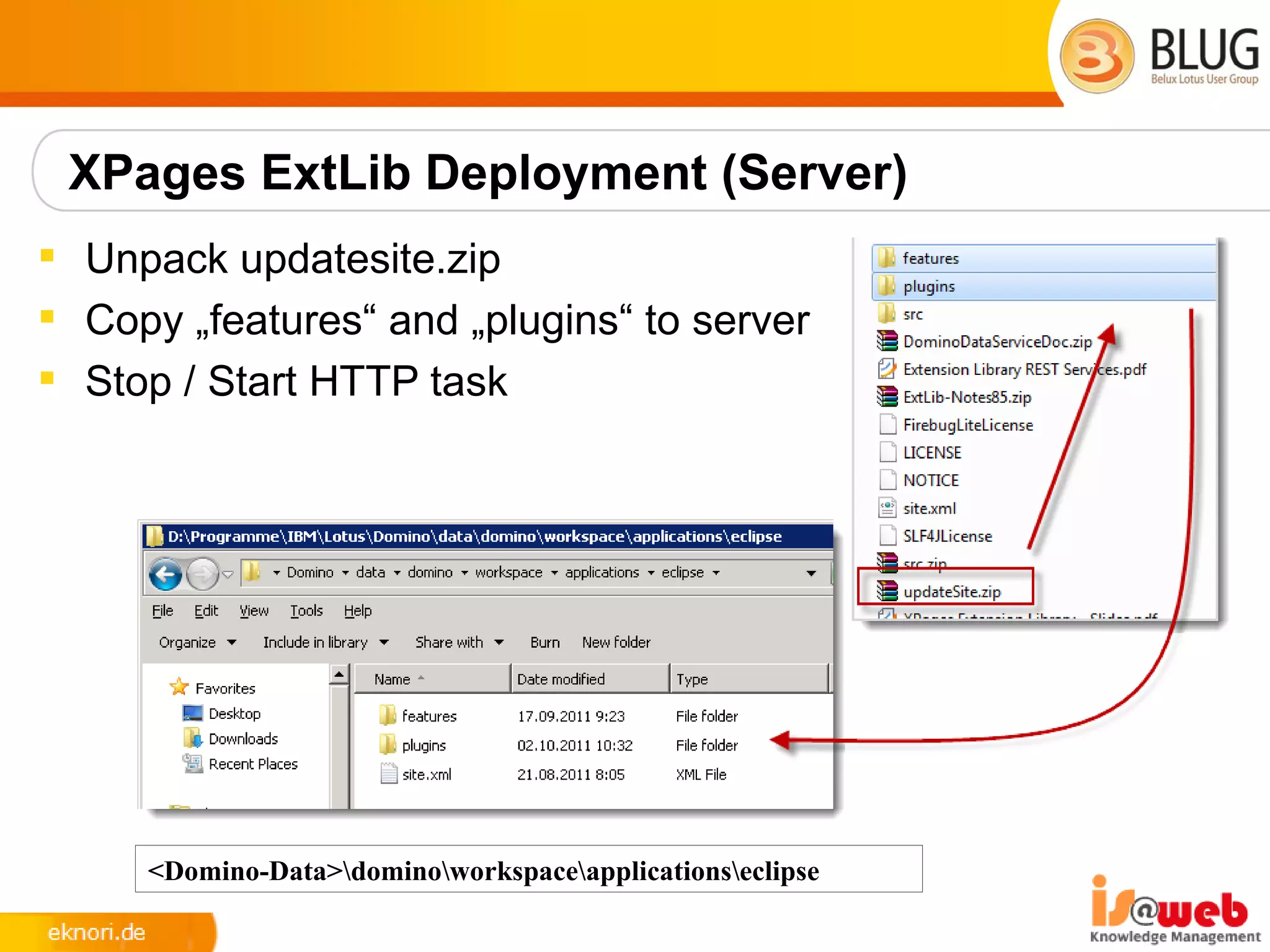Expand the arrow after the eclipse breadcrumb
The height and width of the screenshot is (952, 1270).
(x=716, y=573)
